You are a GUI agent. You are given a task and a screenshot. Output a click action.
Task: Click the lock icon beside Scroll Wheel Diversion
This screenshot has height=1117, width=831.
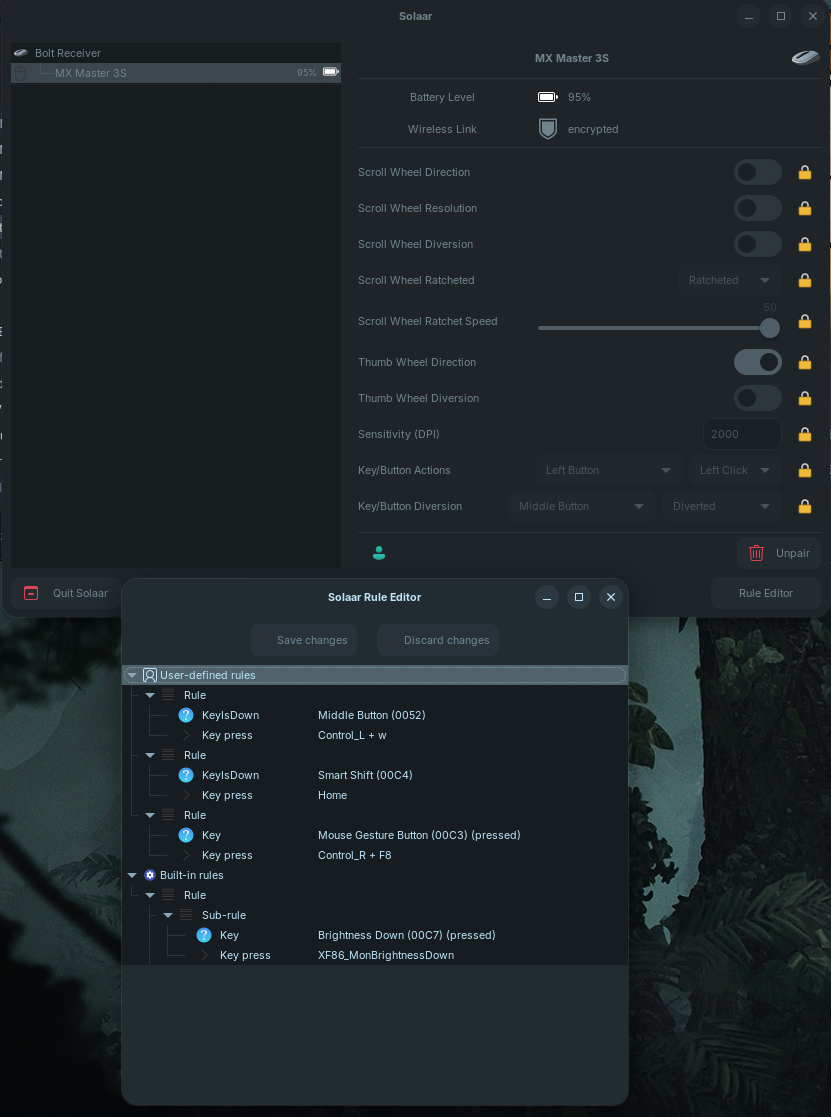[805, 244]
